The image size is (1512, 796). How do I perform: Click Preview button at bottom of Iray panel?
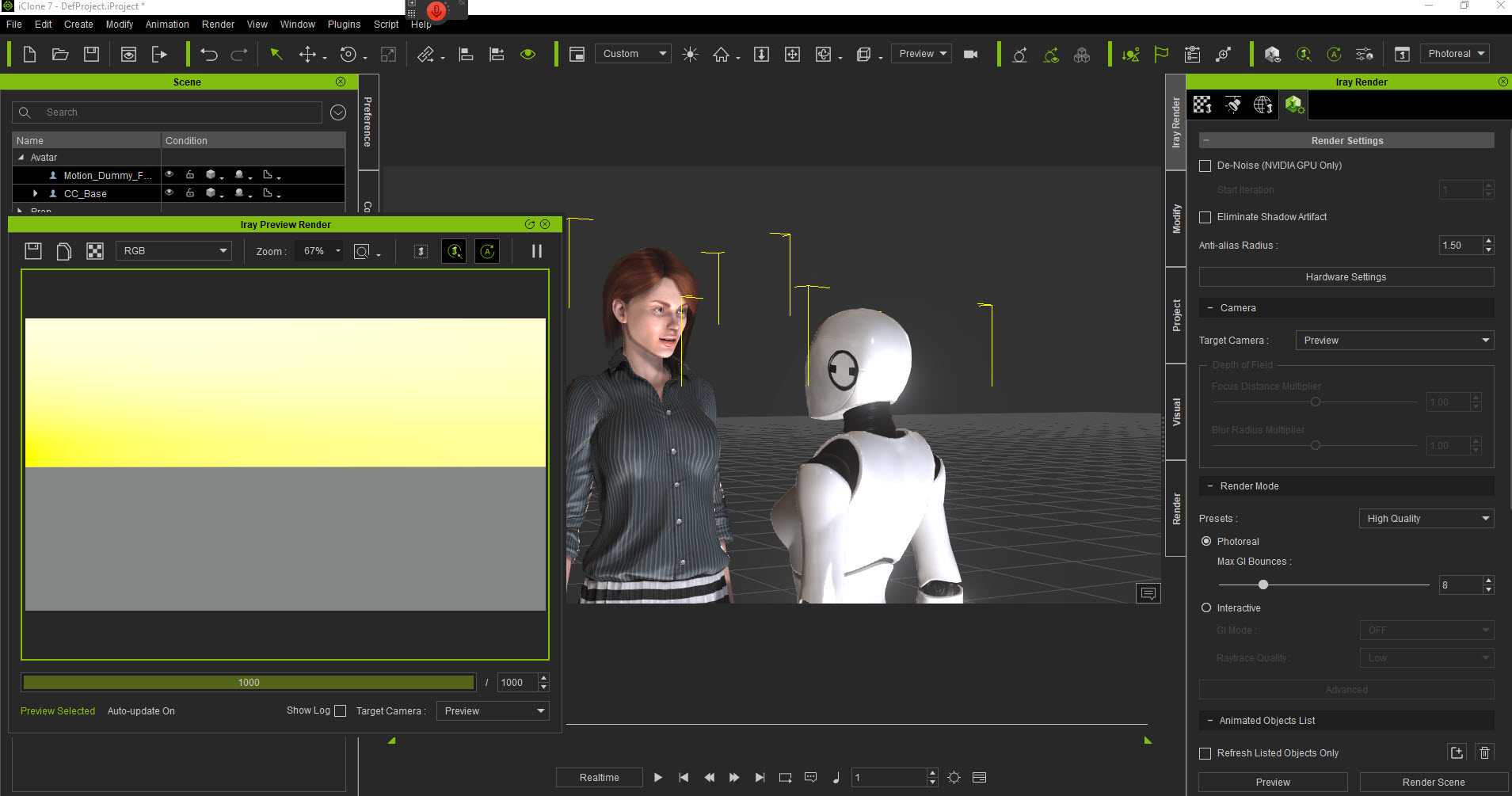1273,783
